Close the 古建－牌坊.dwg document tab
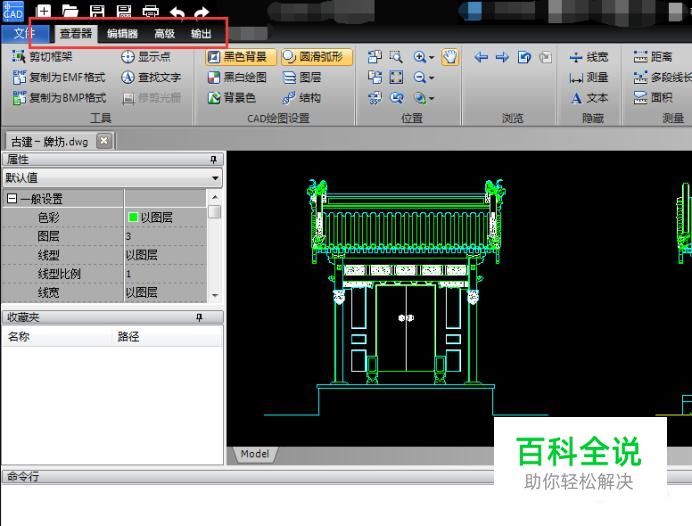The image size is (692, 526). [x=104, y=141]
